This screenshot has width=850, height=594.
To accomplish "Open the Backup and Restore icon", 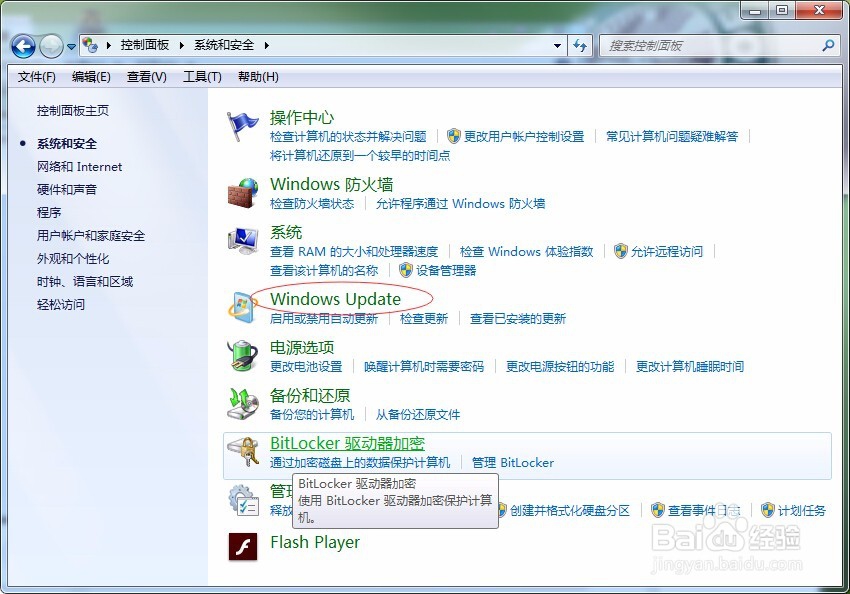I will pyautogui.click(x=242, y=404).
